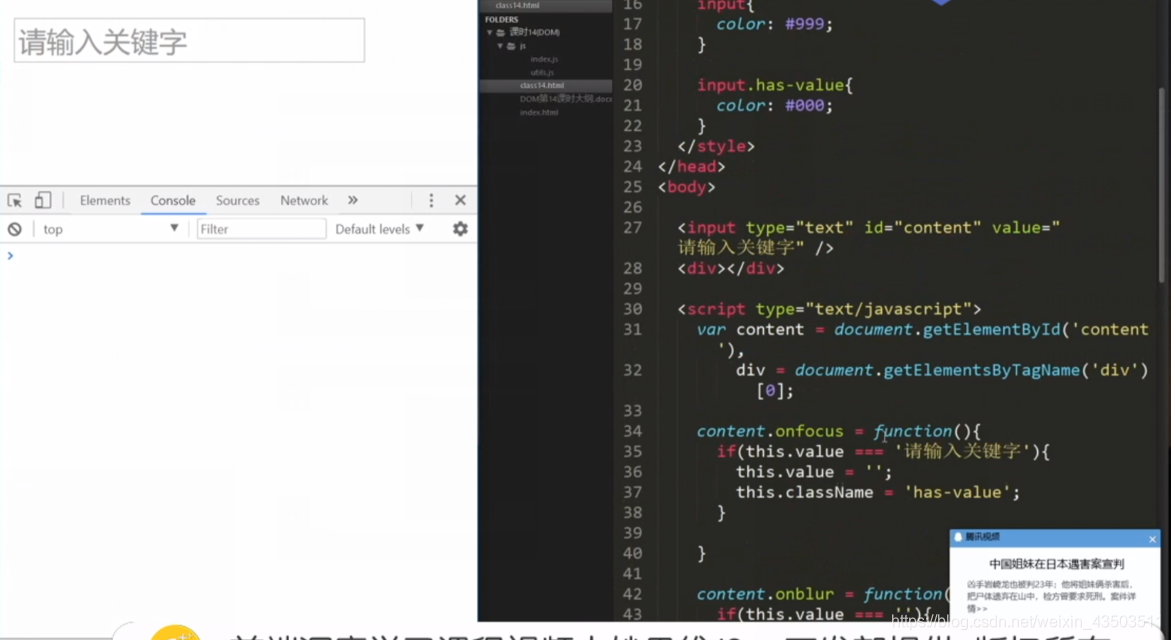This screenshot has width=1171, height=640.
Task: Click the 'content.onfocus' code on line 34
Action: 769,432
